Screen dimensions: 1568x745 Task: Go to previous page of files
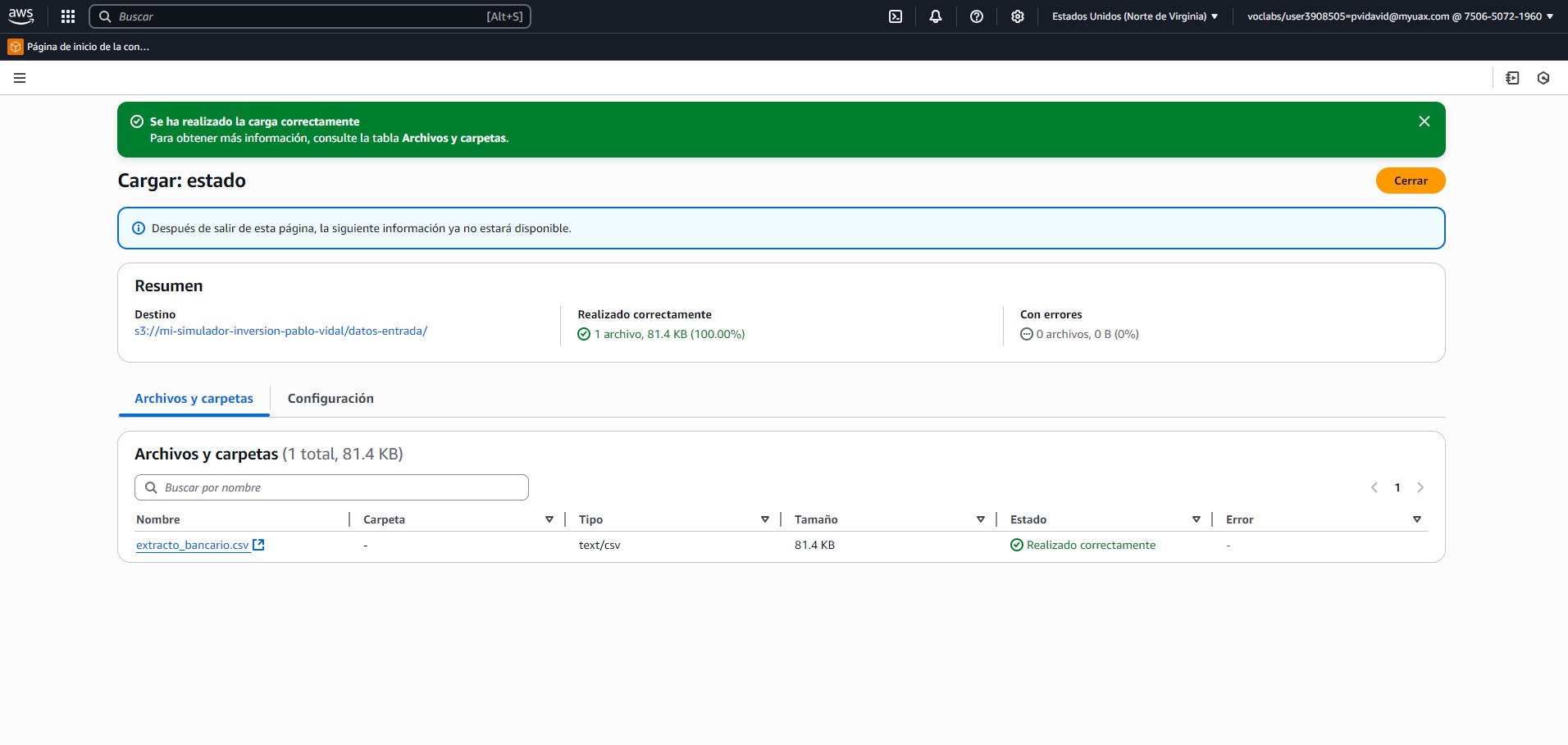(x=1374, y=487)
